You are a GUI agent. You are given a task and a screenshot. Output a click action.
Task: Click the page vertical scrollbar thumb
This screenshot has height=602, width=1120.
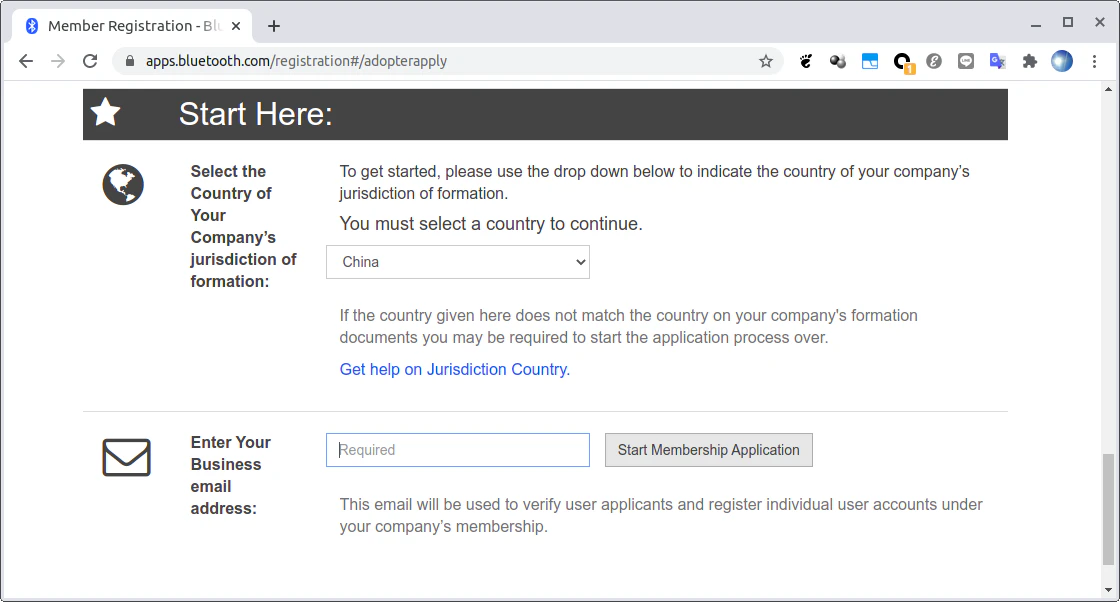click(1108, 508)
